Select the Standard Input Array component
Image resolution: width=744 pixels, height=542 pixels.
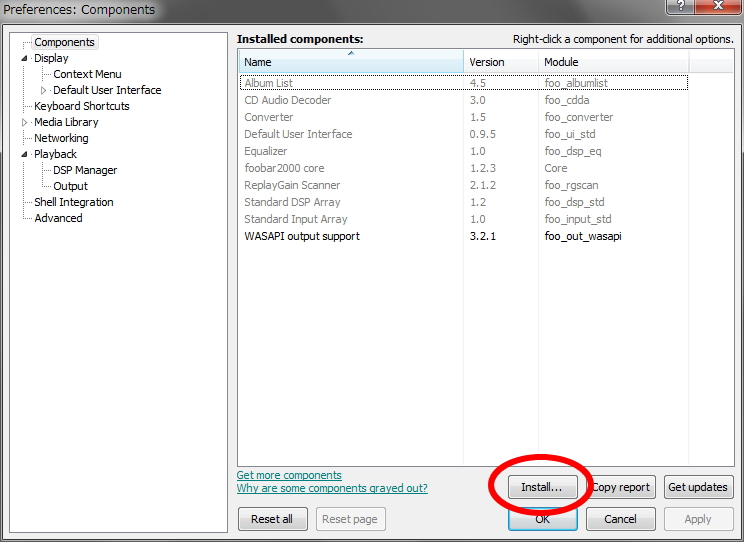pyautogui.click(x=464, y=219)
